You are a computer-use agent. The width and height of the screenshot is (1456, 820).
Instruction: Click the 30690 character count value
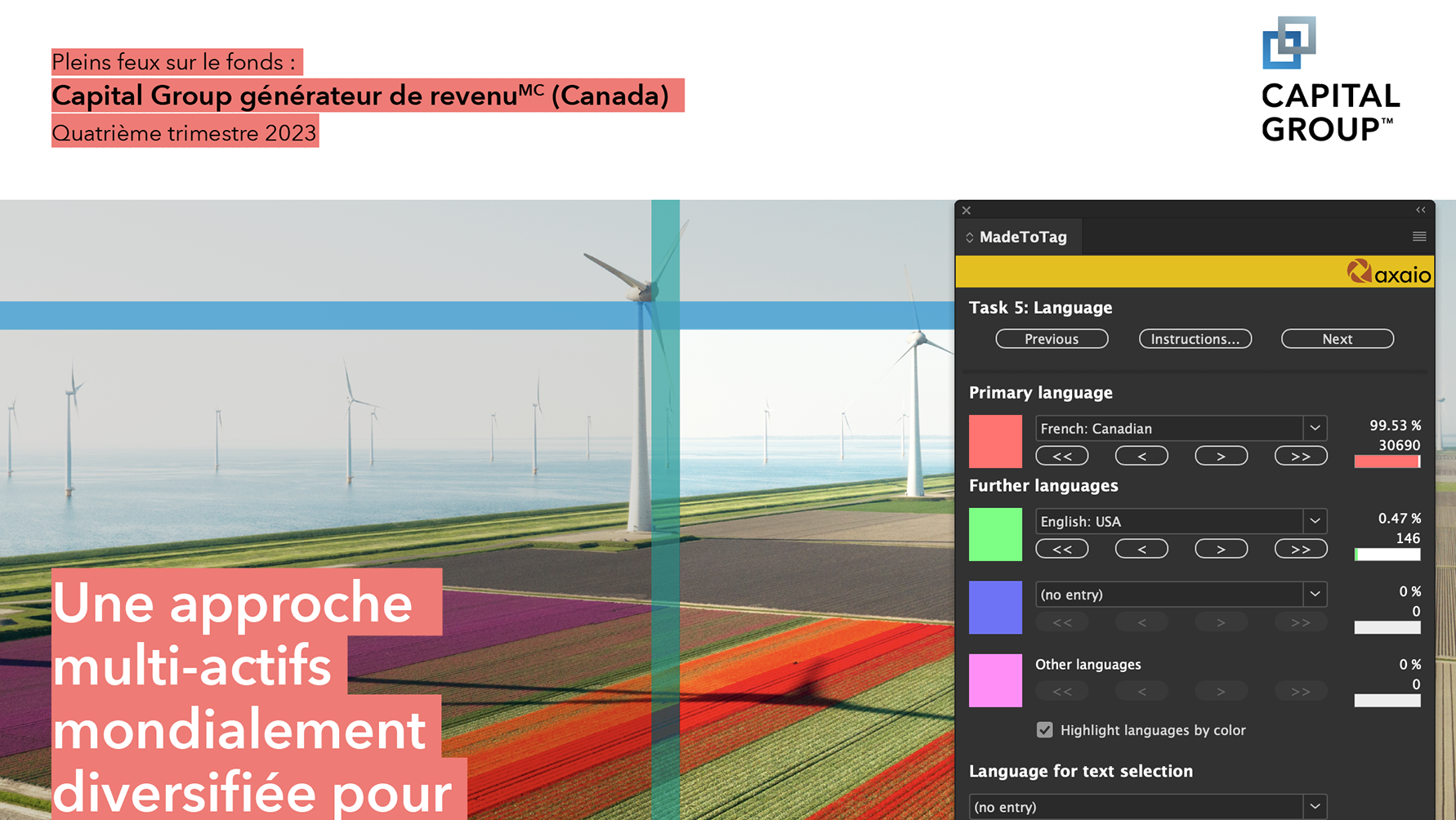point(1400,446)
